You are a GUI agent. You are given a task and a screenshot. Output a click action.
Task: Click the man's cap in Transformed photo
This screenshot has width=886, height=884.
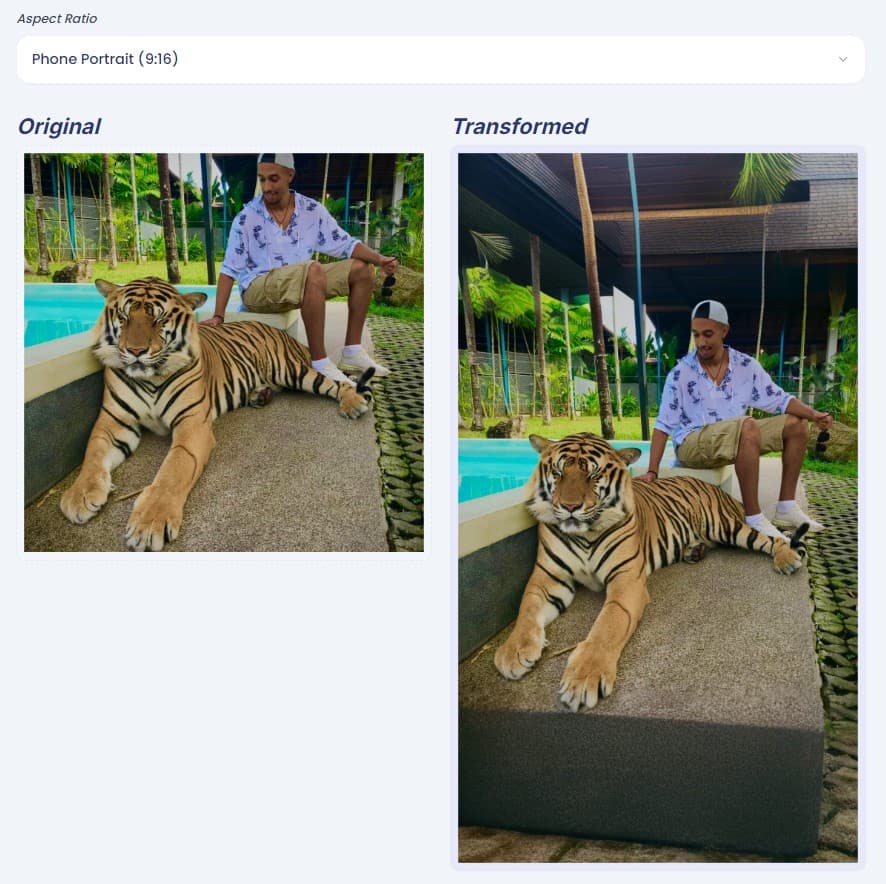coord(710,311)
